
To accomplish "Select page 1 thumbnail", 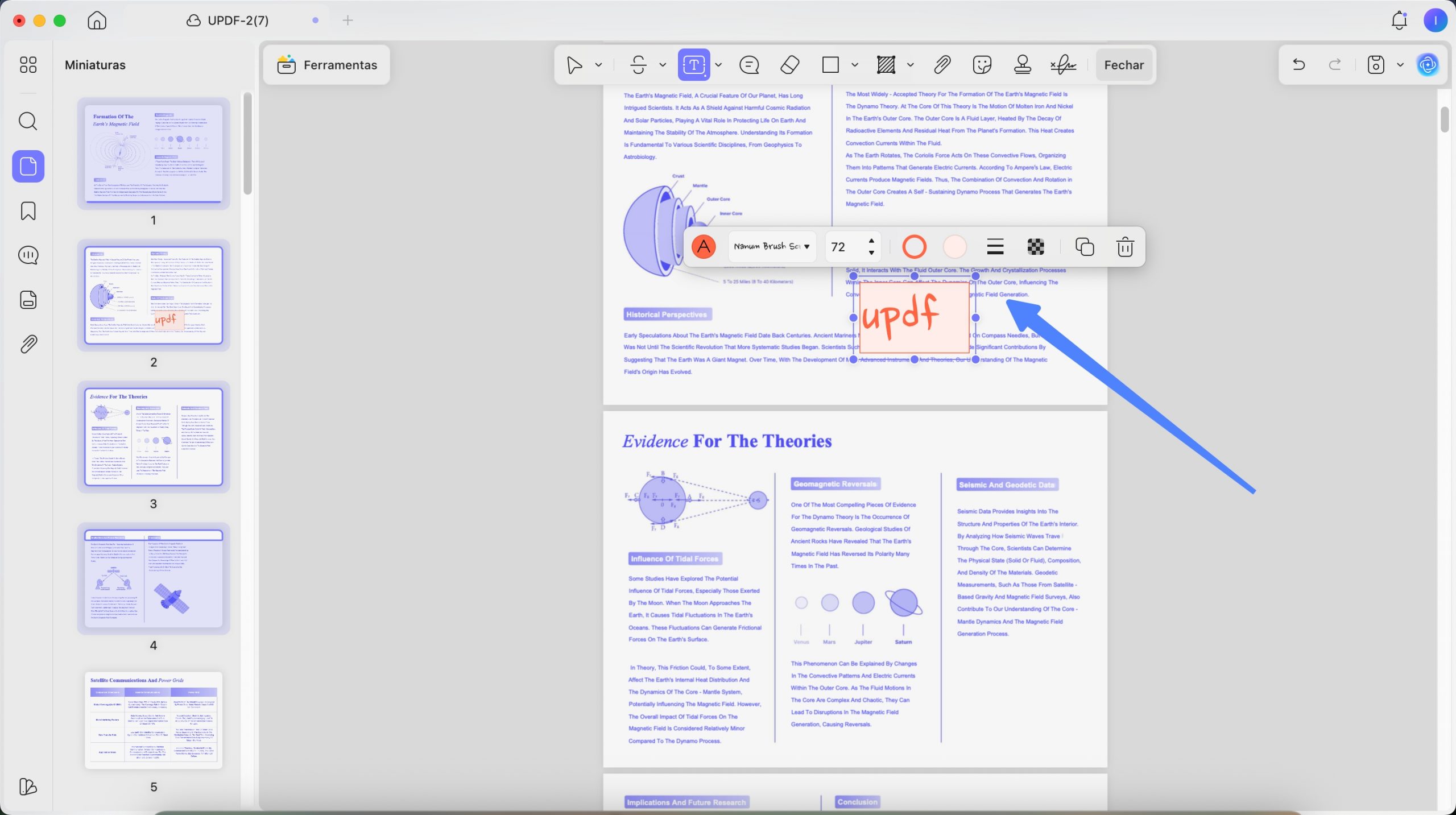I will click(x=154, y=153).
